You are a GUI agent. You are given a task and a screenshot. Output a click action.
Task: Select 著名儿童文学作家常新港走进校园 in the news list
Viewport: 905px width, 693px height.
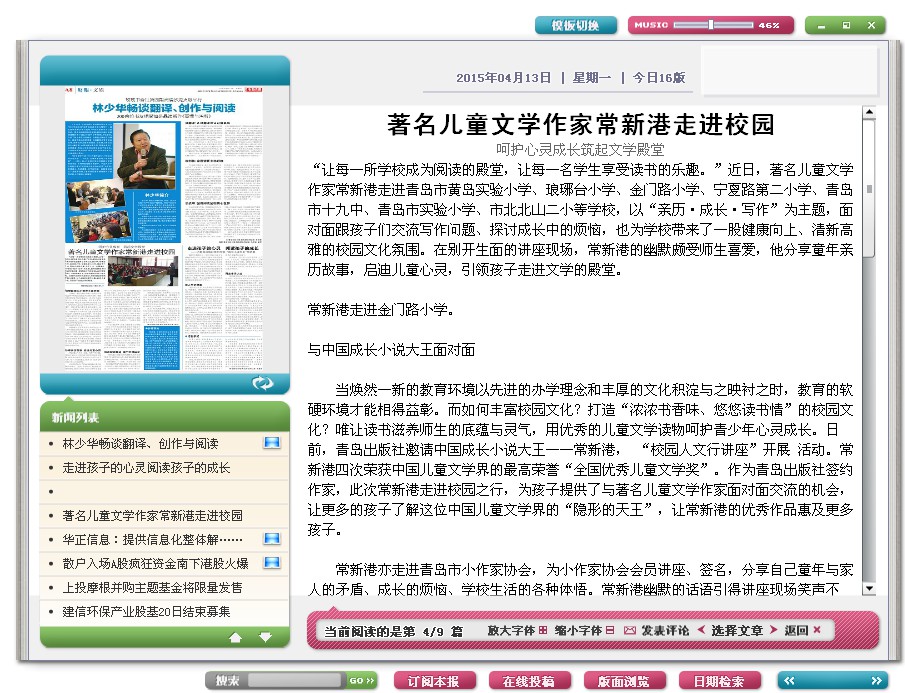click(152, 515)
